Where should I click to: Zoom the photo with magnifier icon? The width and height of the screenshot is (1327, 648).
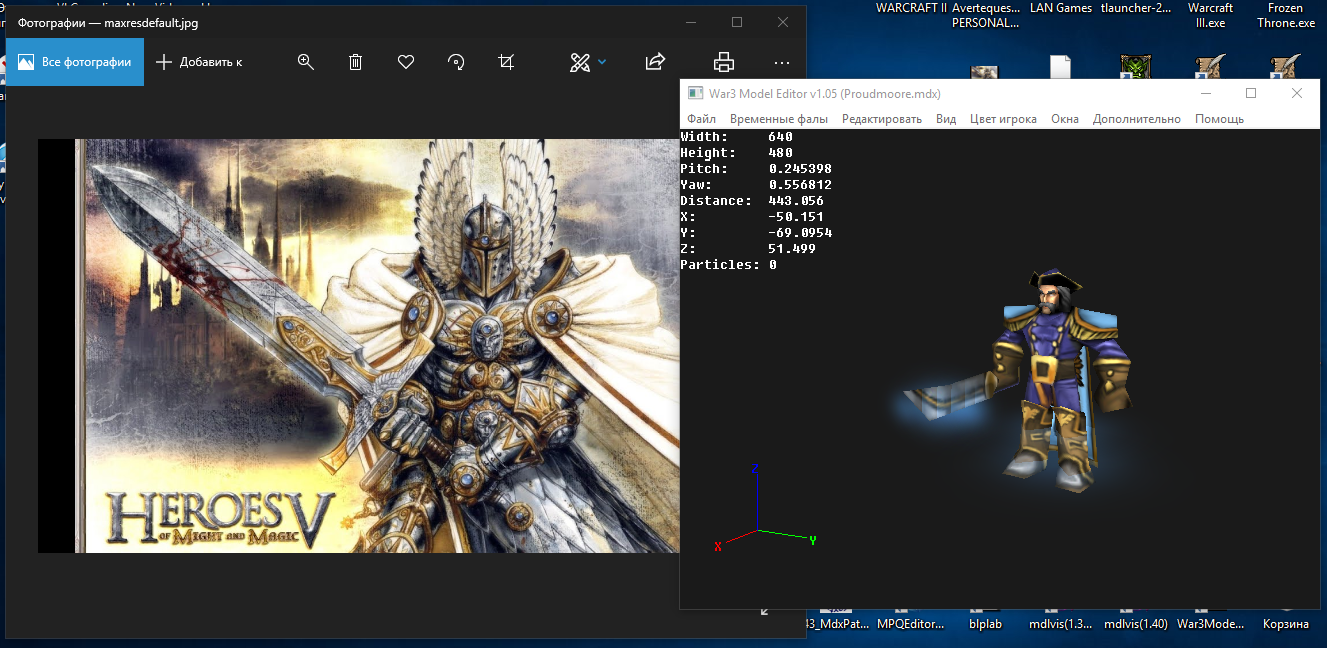pyautogui.click(x=306, y=62)
